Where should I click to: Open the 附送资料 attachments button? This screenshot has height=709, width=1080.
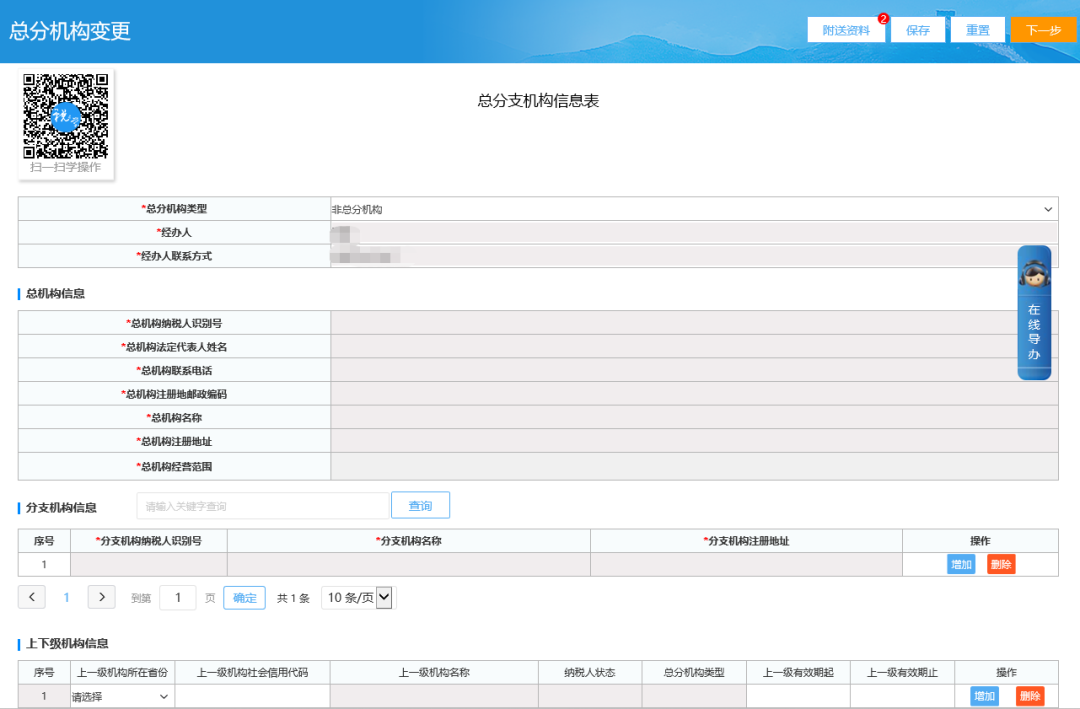pyautogui.click(x=846, y=30)
